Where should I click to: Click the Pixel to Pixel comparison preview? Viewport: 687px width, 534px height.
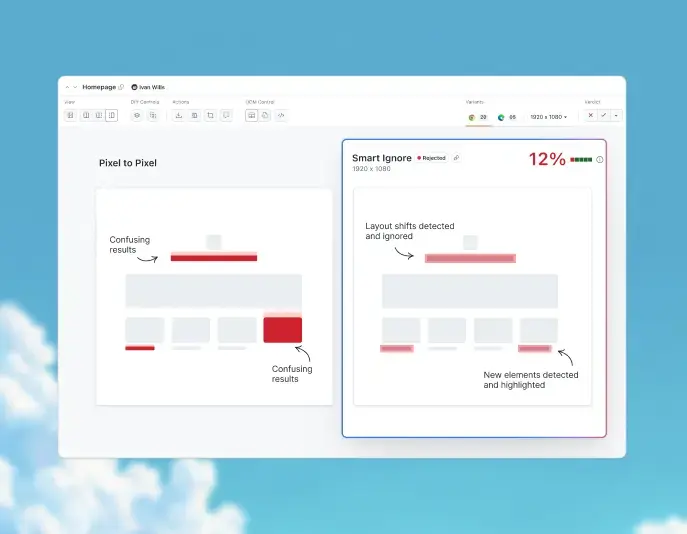pos(214,297)
